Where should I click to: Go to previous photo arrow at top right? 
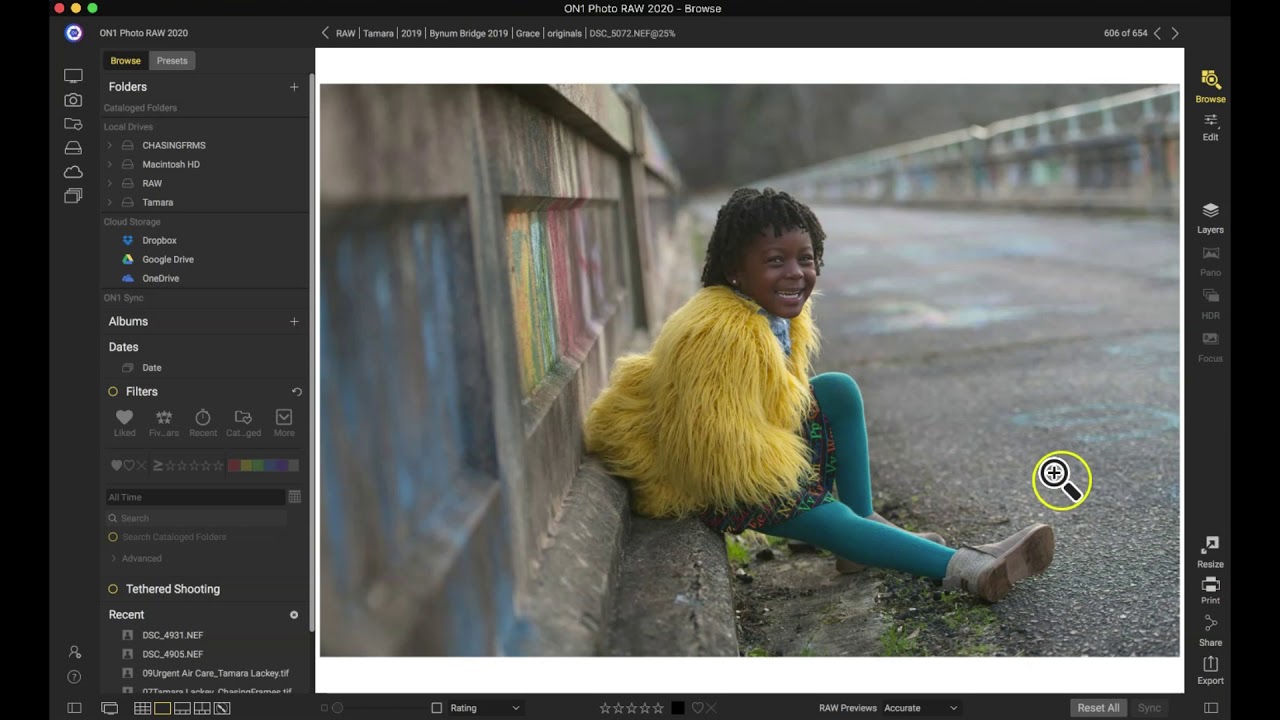click(x=1157, y=33)
